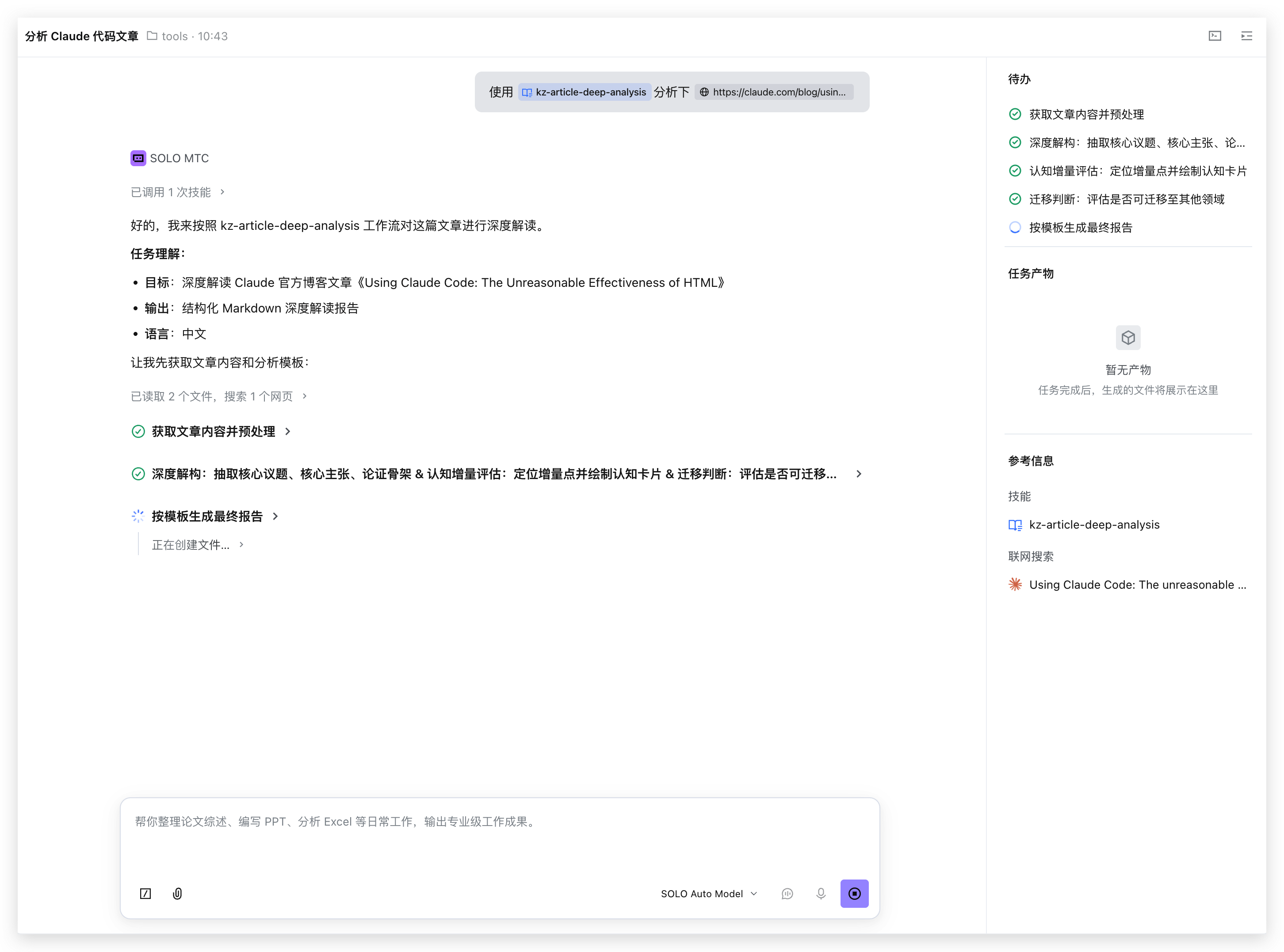Click the message input text field

click(x=499, y=837)
